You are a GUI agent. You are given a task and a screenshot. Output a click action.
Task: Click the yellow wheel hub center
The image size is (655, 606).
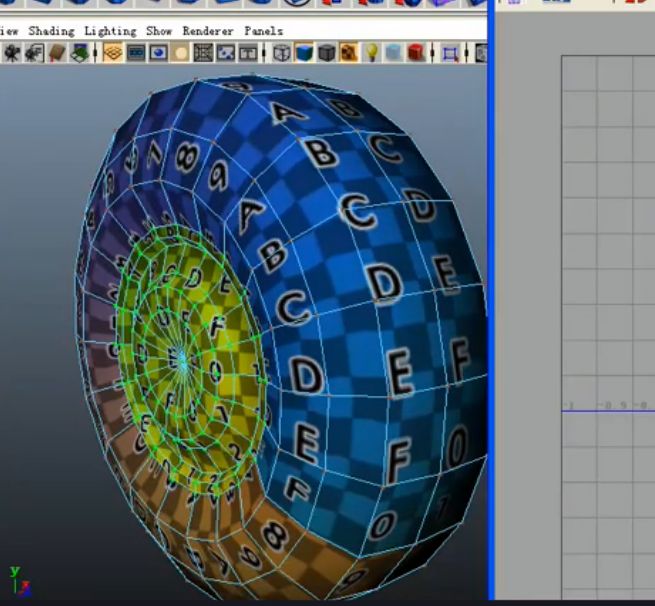point(183,360)
